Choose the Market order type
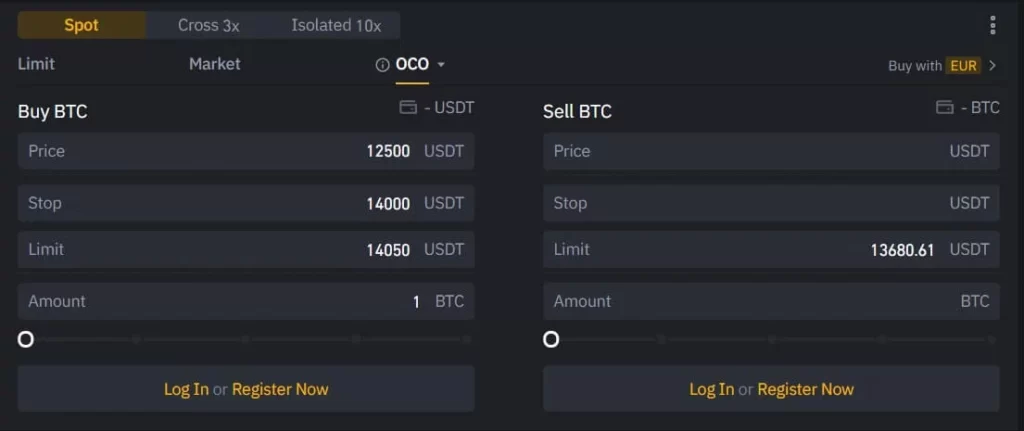This screenshot has height=431, width=1024. 214,64
